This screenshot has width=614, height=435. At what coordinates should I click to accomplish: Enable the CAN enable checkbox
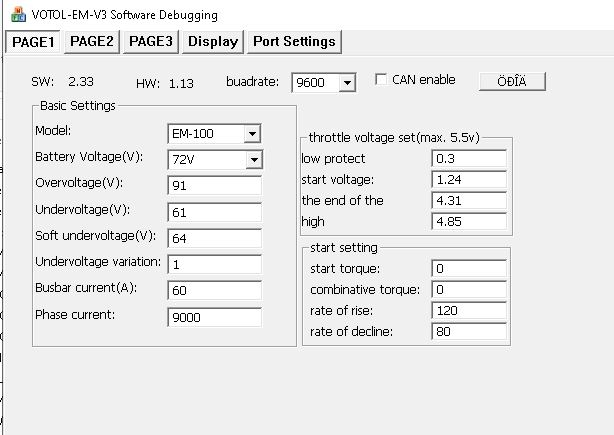click(381, 80)
